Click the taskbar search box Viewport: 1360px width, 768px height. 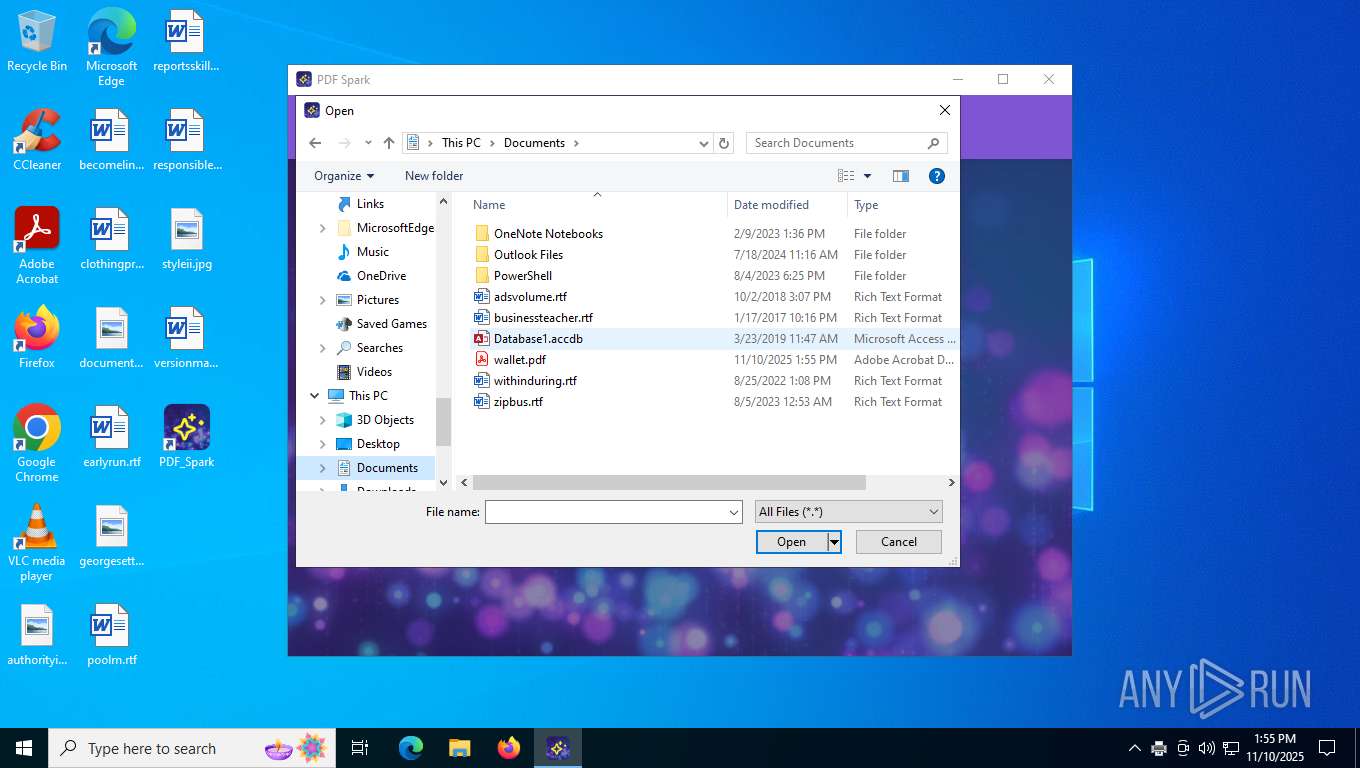tap(190, 748)
